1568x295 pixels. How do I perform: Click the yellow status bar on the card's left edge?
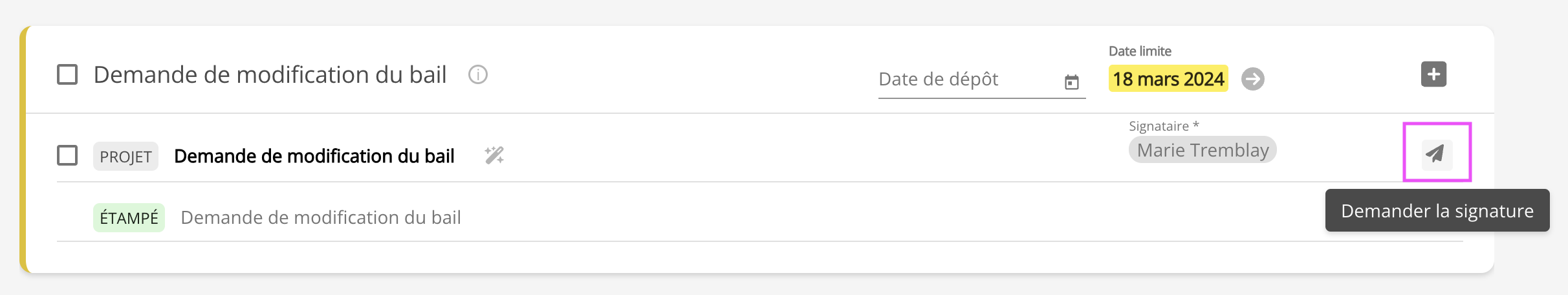[x=23, y=149]
